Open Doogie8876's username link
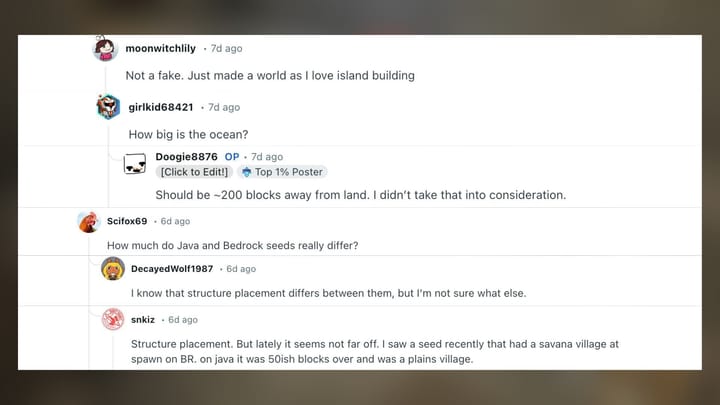The image size is (720, 405). coord(186,157)
